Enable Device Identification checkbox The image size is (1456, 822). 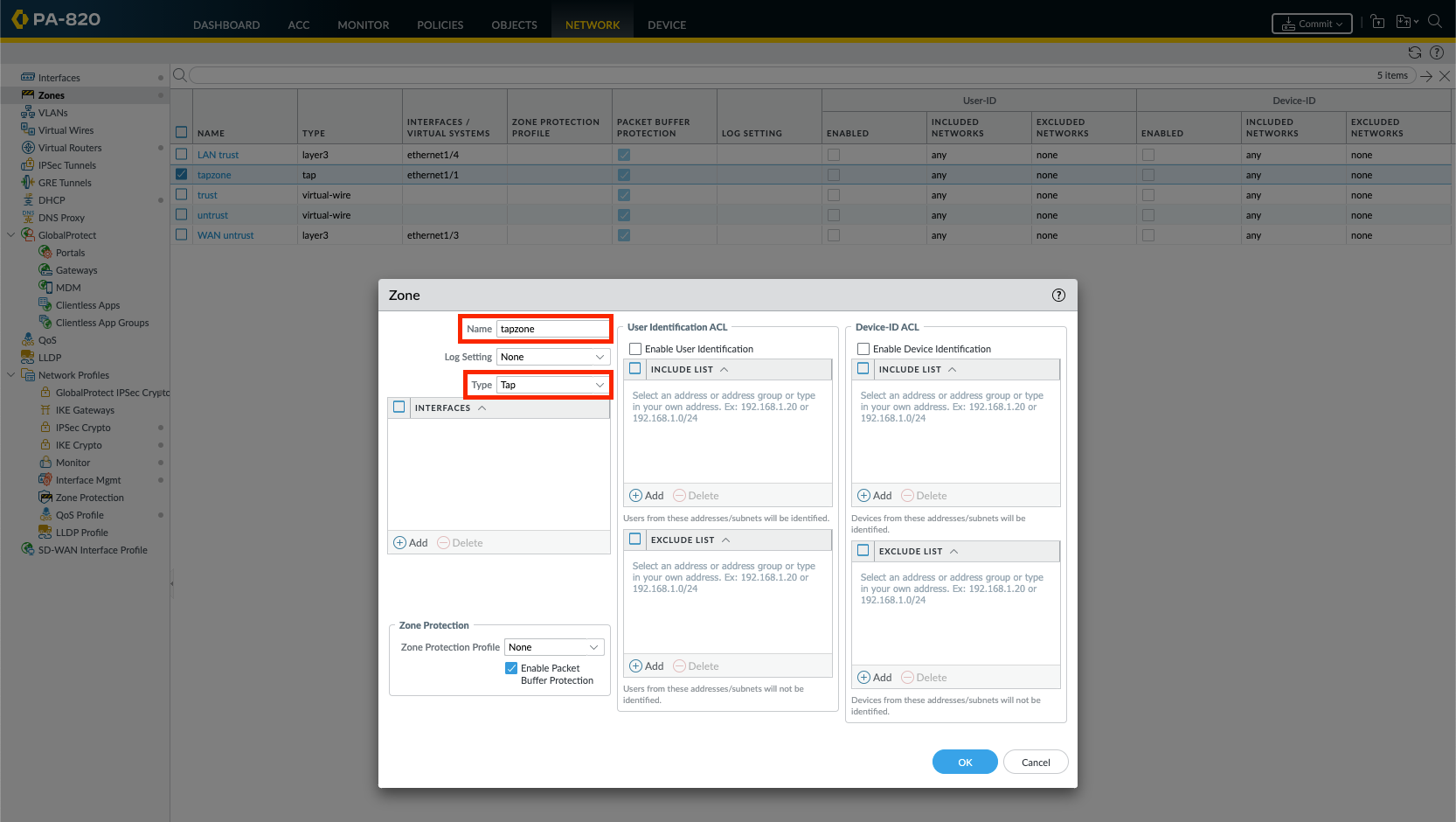point(863,349)
